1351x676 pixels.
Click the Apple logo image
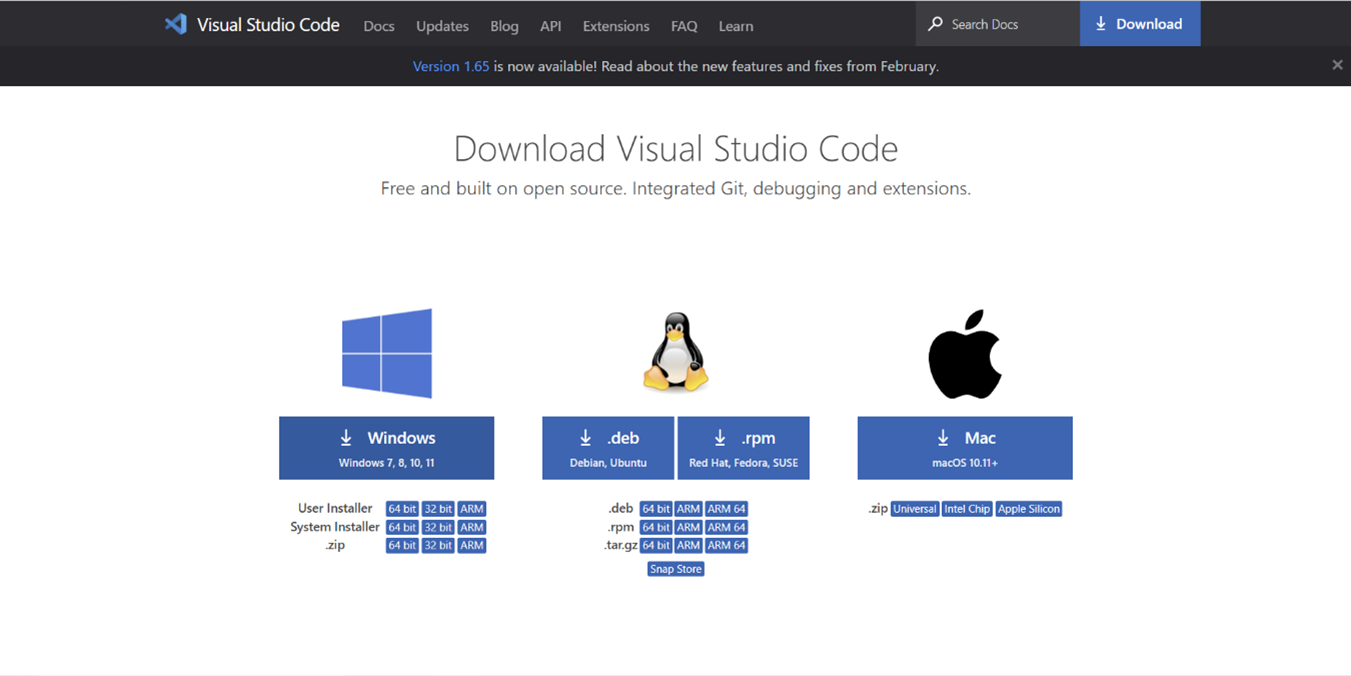[x=965, y=354]
